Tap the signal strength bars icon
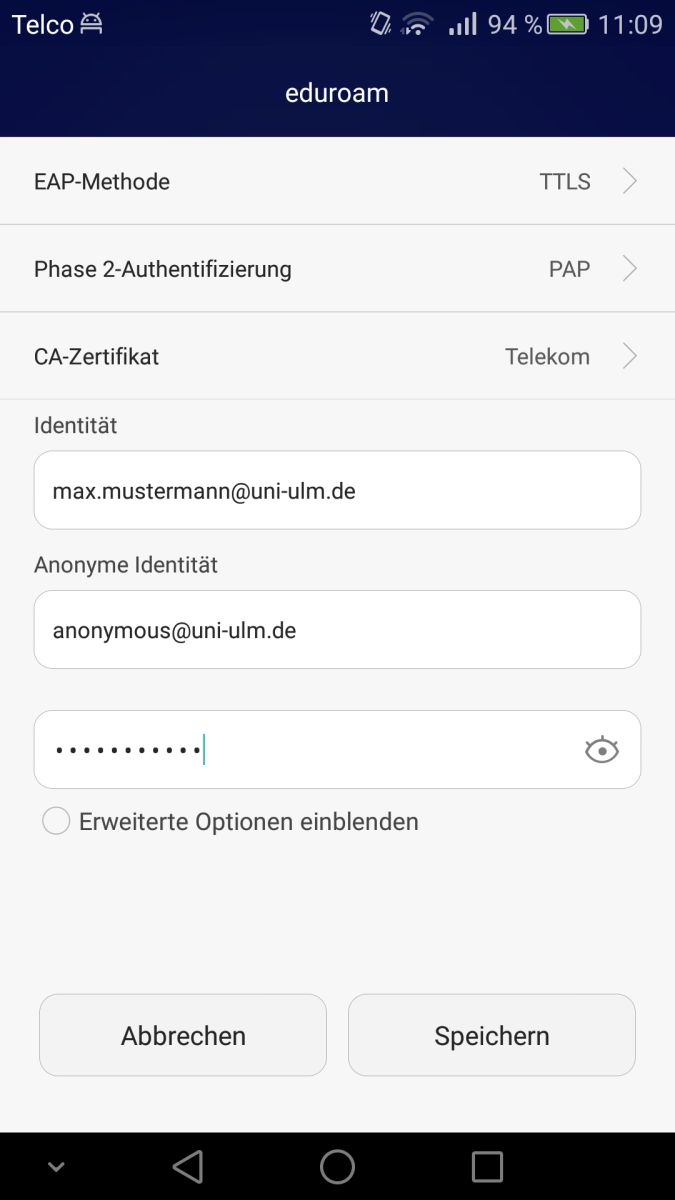The height and width of the screenshot is (1200, 675). (462, 24)
